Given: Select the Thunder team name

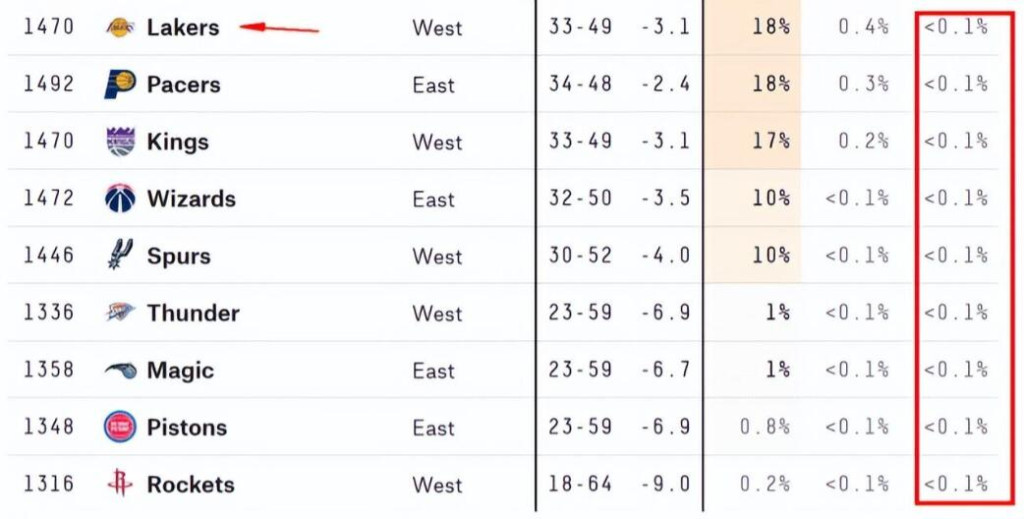Looking at the screenshot, I should [x=193, y=313].
